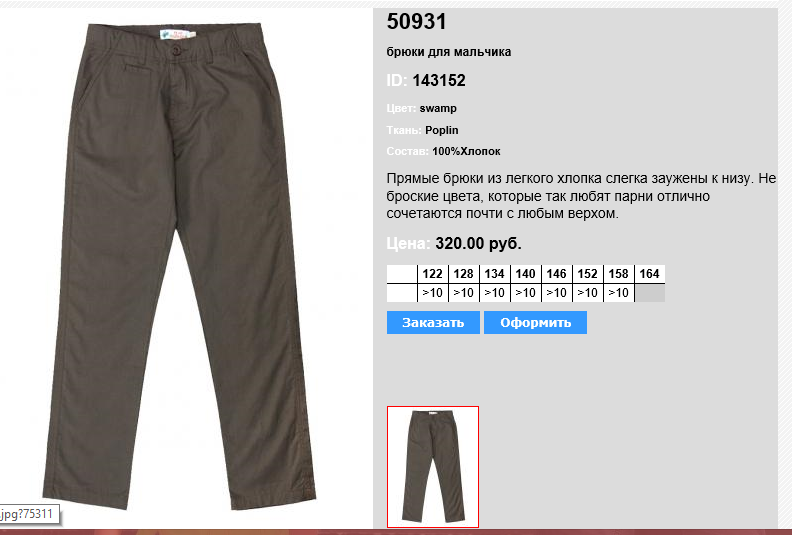
Task: Select size 134 column header
Action: coord(494,274)
